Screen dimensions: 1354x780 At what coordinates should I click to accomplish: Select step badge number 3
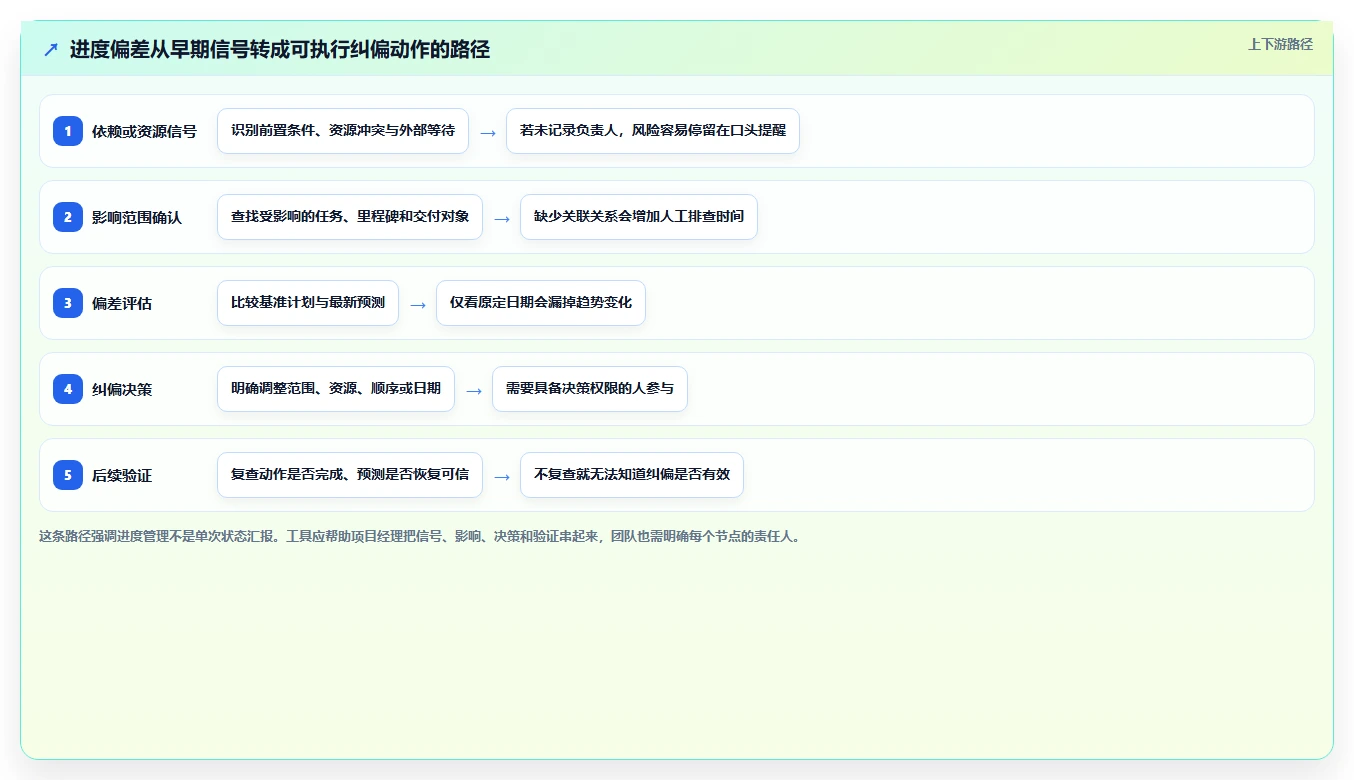pyautogui.click(x=68, y=303)
